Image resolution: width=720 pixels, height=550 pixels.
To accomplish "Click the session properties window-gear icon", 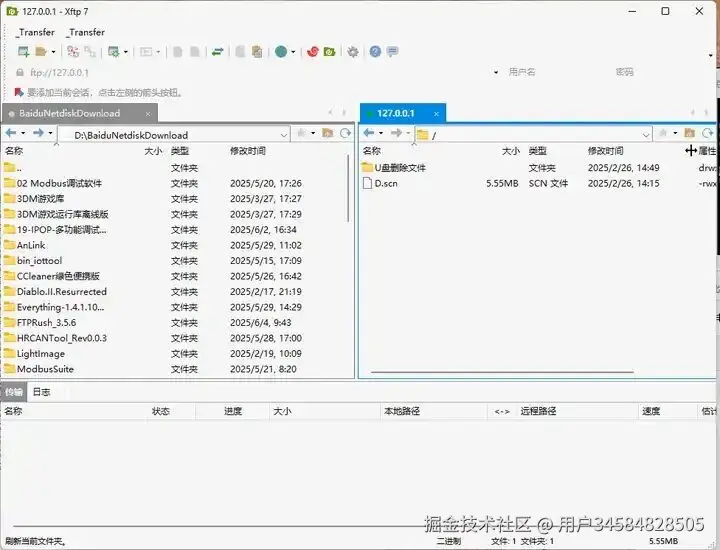I will click(113, 52).
